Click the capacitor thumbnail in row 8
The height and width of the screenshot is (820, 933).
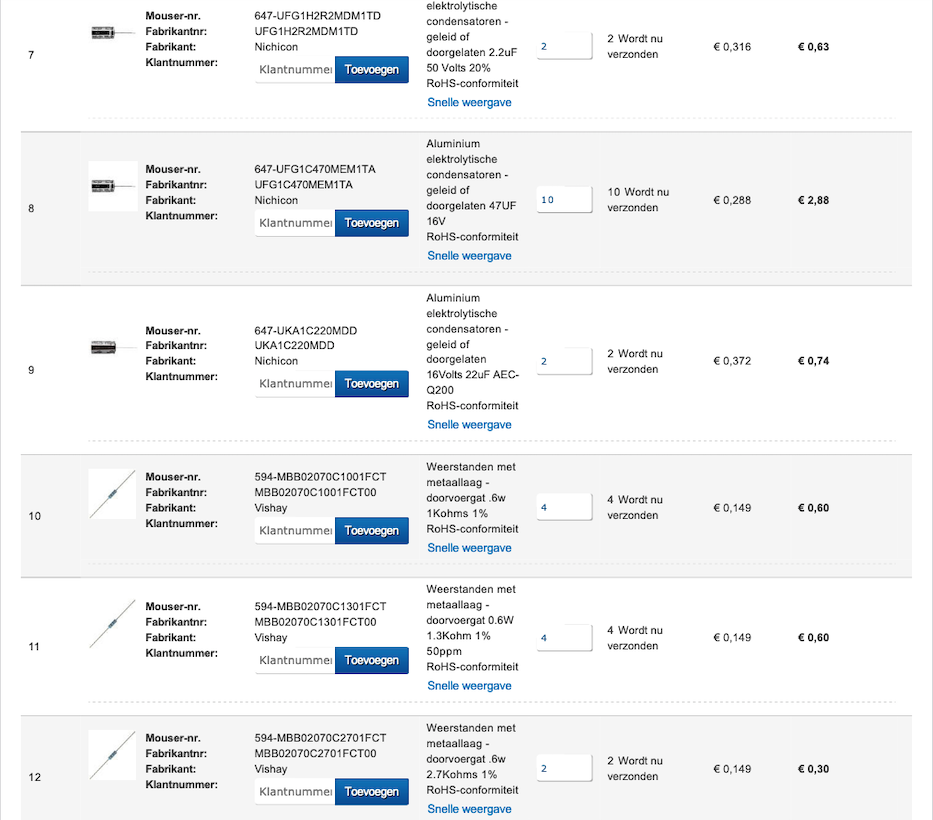click(x=112, y=185)
